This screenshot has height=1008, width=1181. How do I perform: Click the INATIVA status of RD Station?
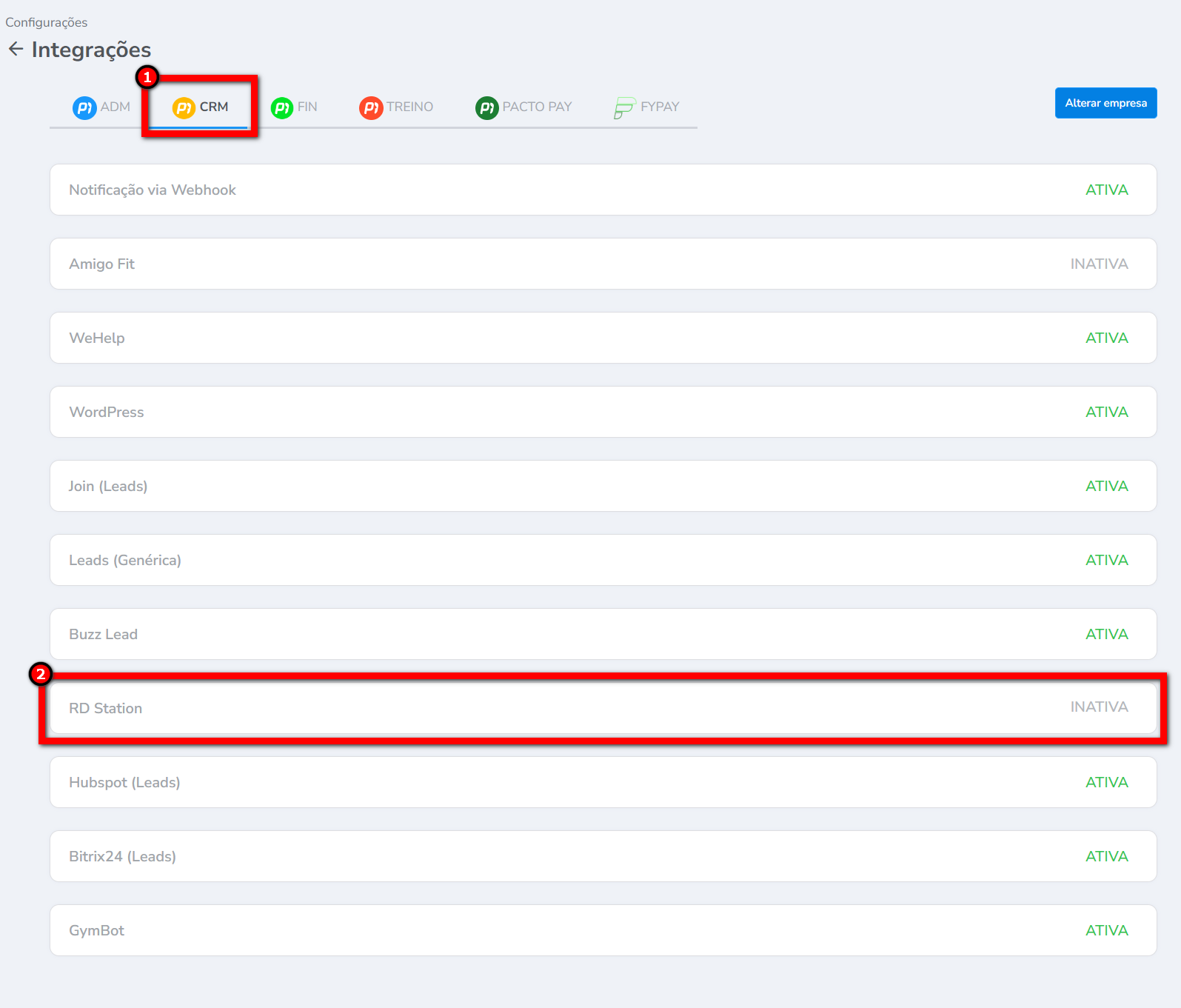click(1099, 707)
